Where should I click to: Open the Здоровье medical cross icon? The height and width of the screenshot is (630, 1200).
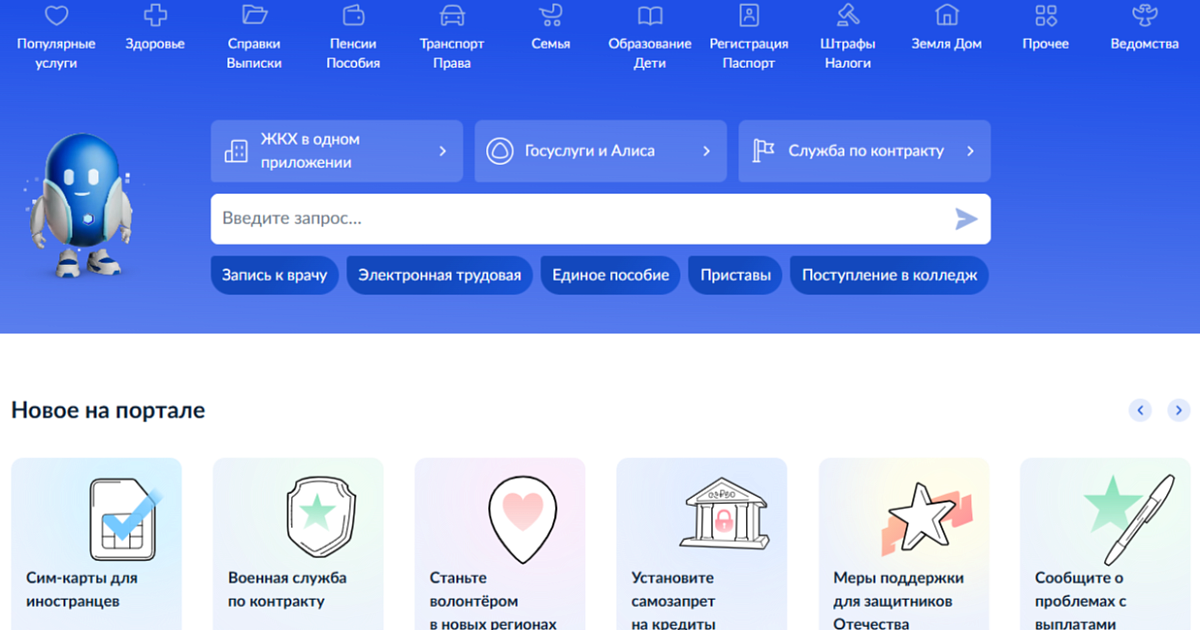[156, 15]
